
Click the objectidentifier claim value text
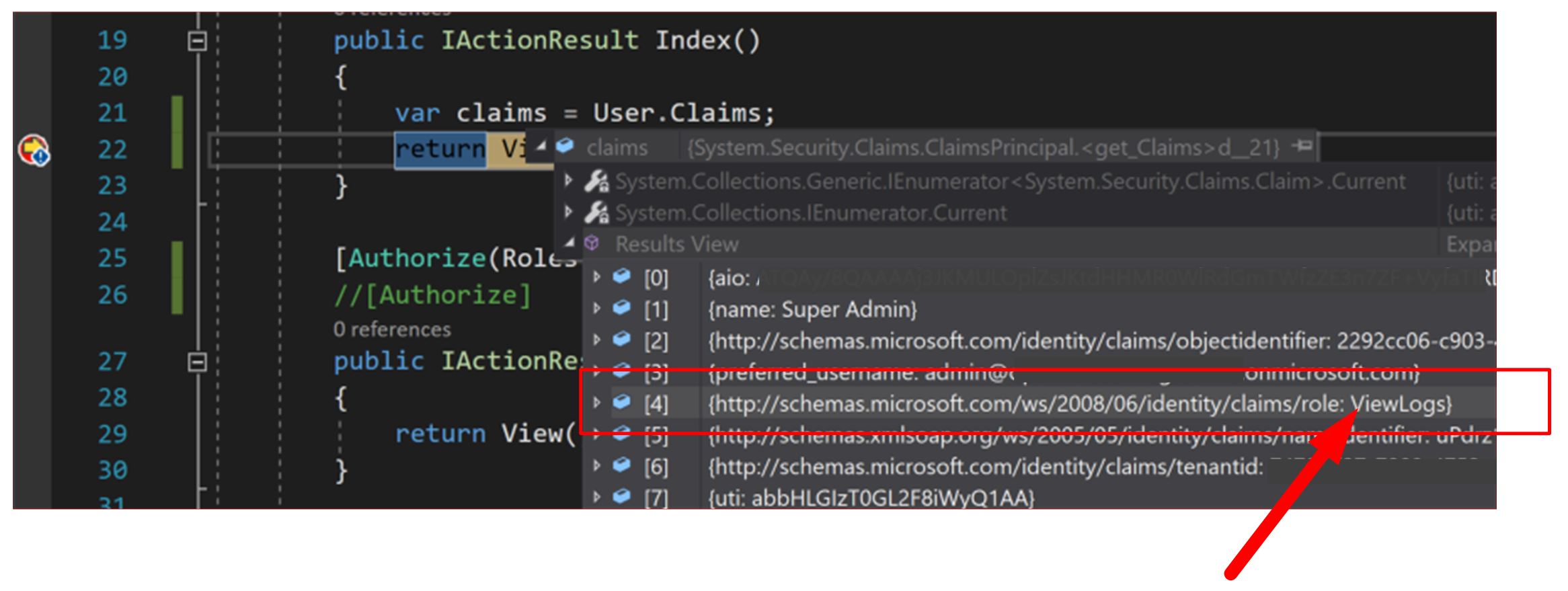coord(1101,342)
